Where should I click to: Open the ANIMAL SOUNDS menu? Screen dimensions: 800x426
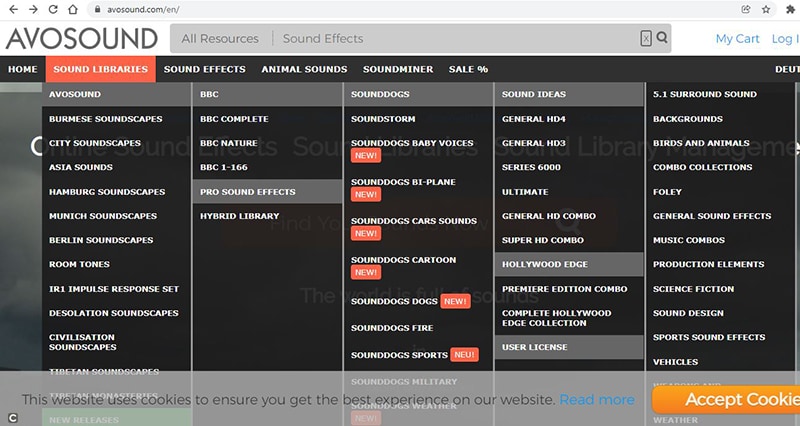tap(304, 69)
